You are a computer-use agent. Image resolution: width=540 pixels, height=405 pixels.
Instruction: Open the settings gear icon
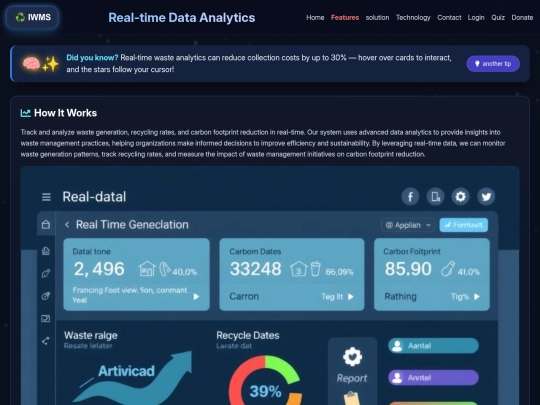[x=460, y=197]
